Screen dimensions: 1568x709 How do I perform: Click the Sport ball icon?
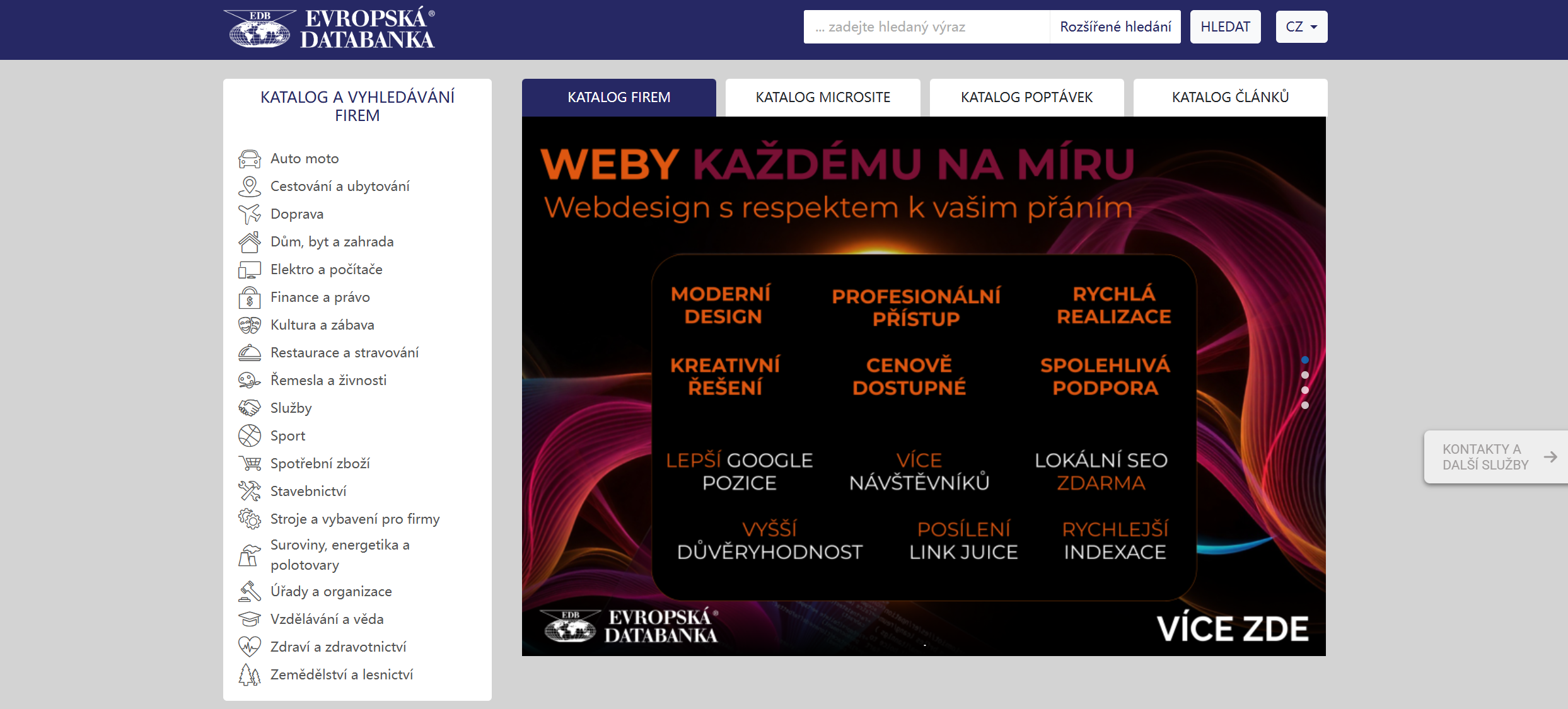tap(250, 435)
